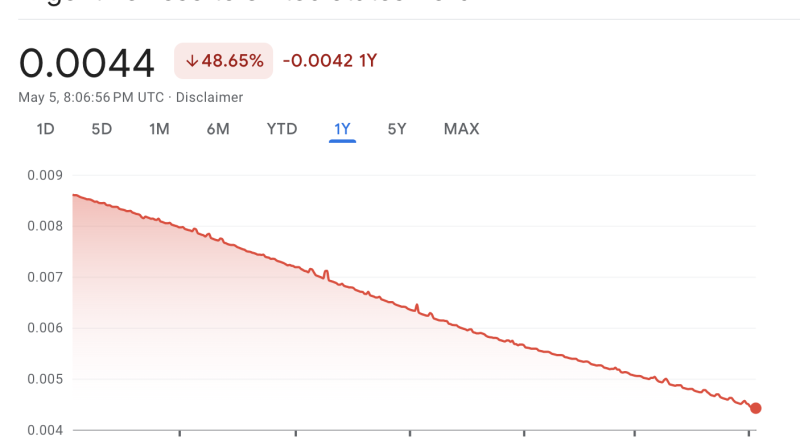
Task: Click the 0.005 y-axis label
Action: point(45,379)
